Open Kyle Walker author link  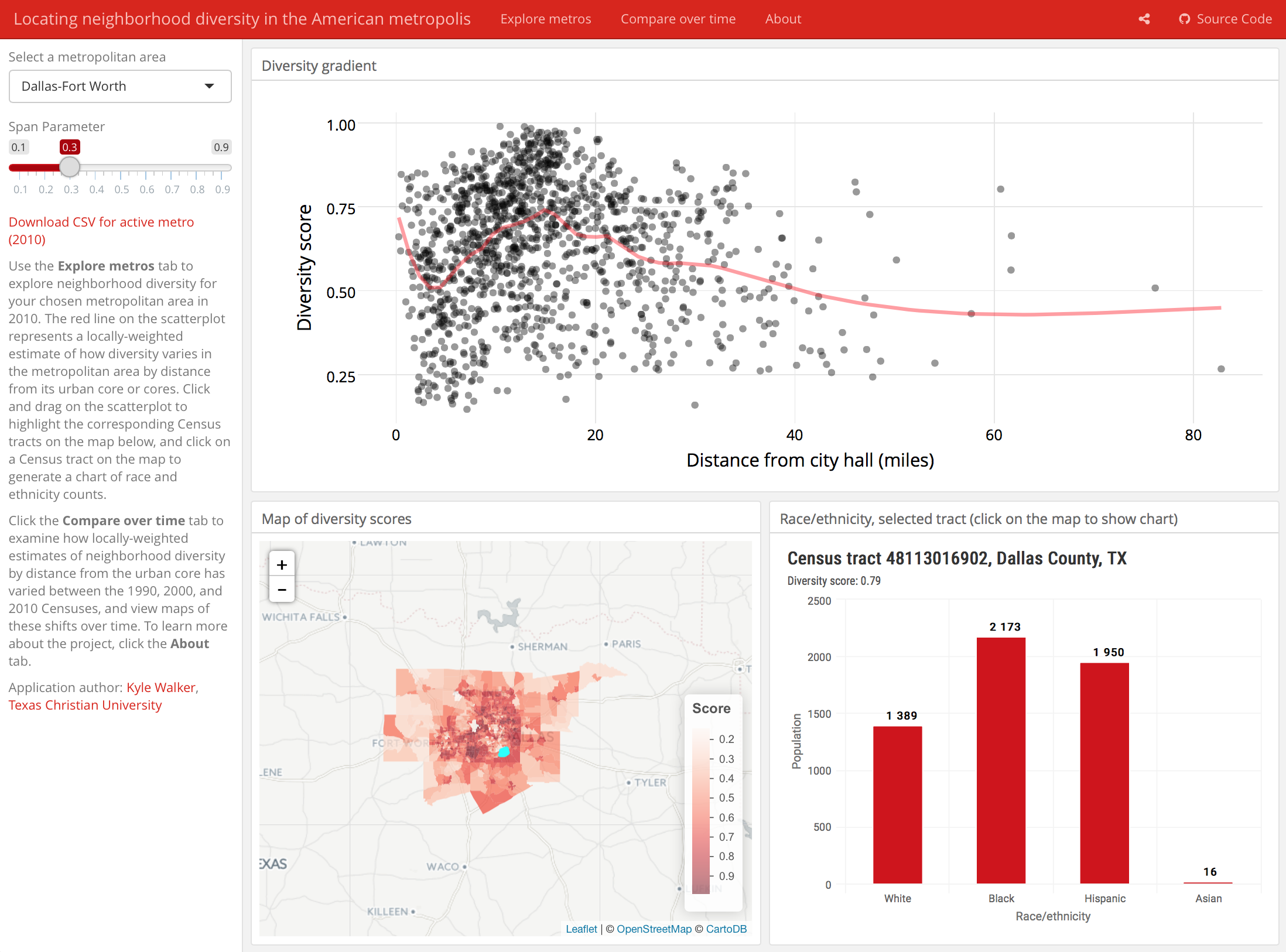coord(161,687)
